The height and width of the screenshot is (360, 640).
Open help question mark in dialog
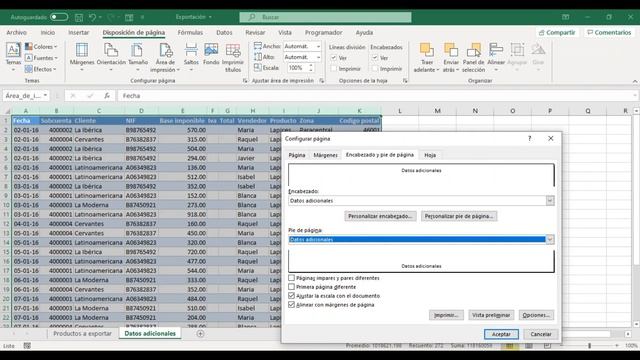pos(529,138)
